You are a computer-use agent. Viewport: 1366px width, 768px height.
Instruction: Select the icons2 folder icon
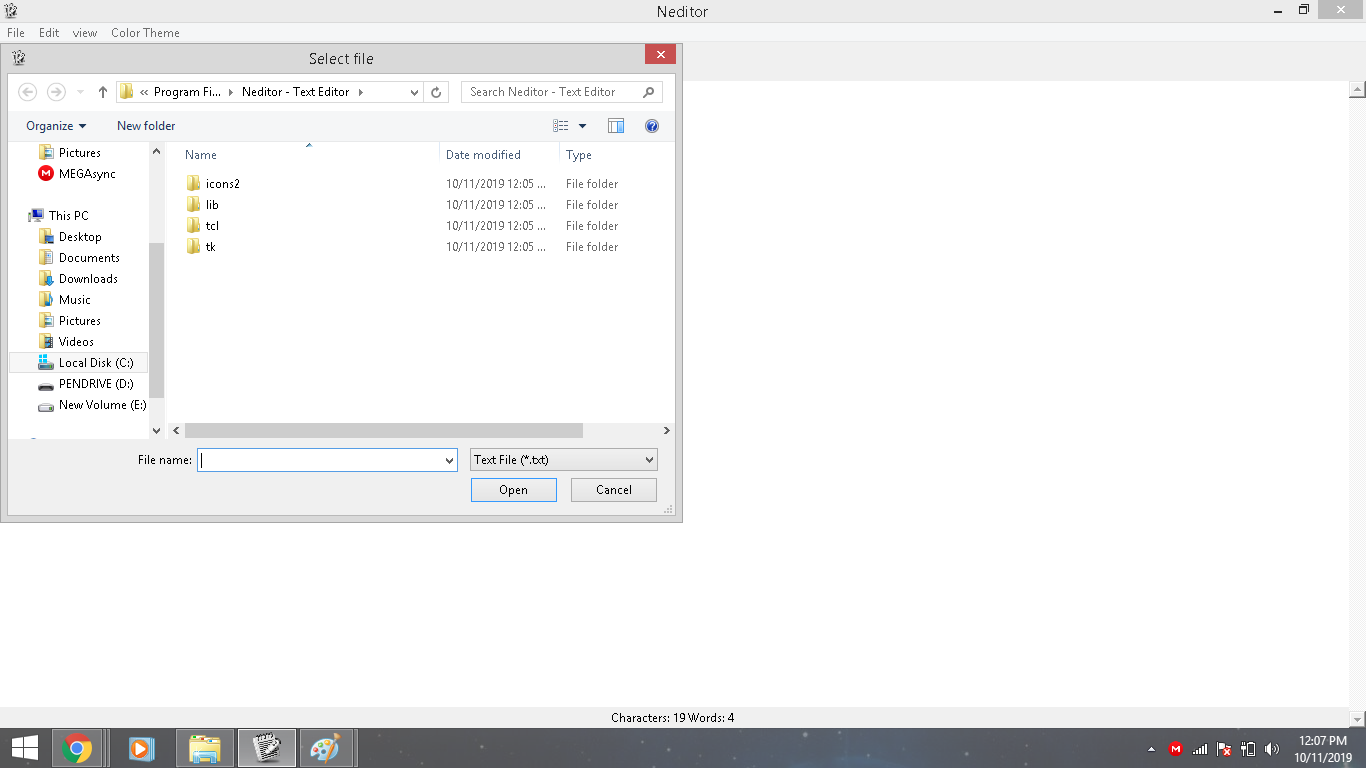coord(194,184)
